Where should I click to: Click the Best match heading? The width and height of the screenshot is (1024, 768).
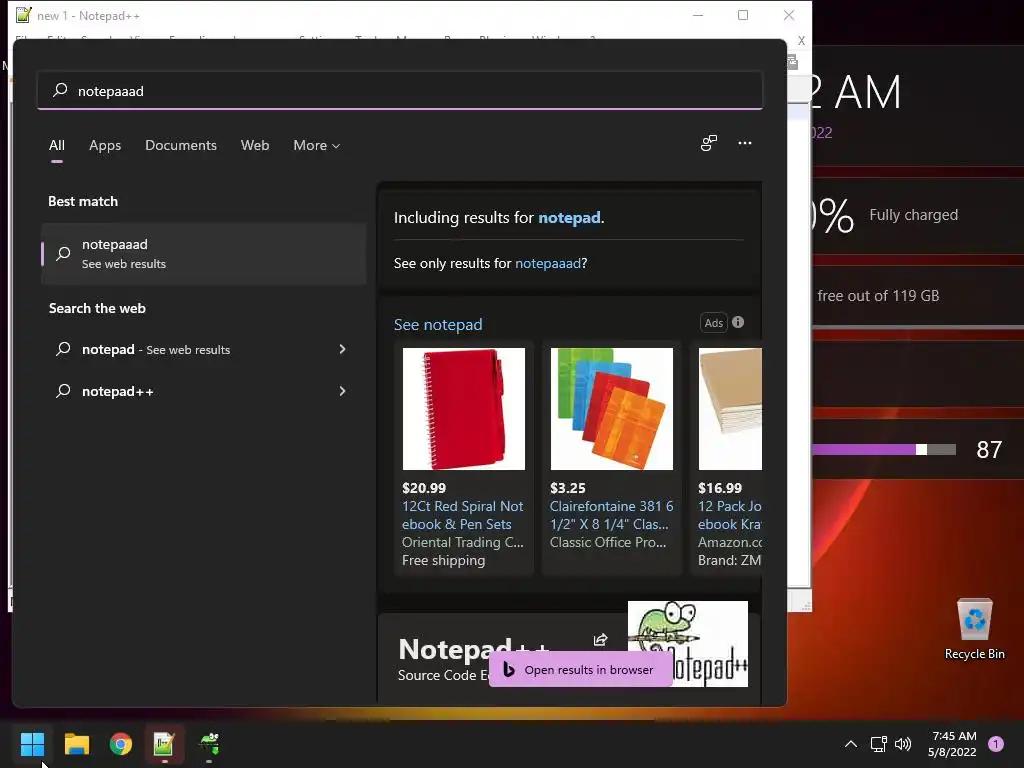pyautogui.click(x=83, y=201)
